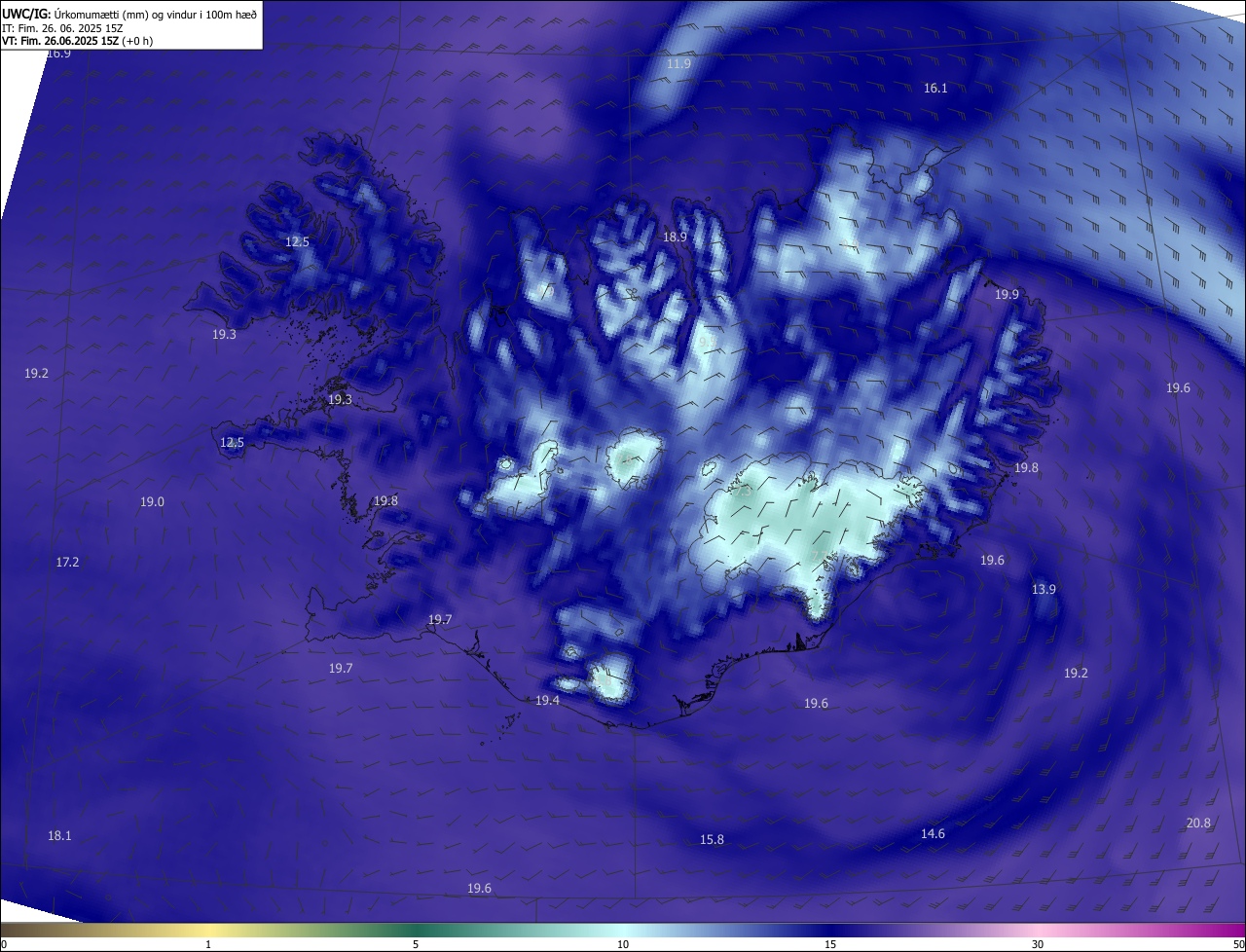Image resolution: width=1246 pixels, height=952 pixels.
Task: Click the 18.9 value label
Action: (x=675, y=237)
